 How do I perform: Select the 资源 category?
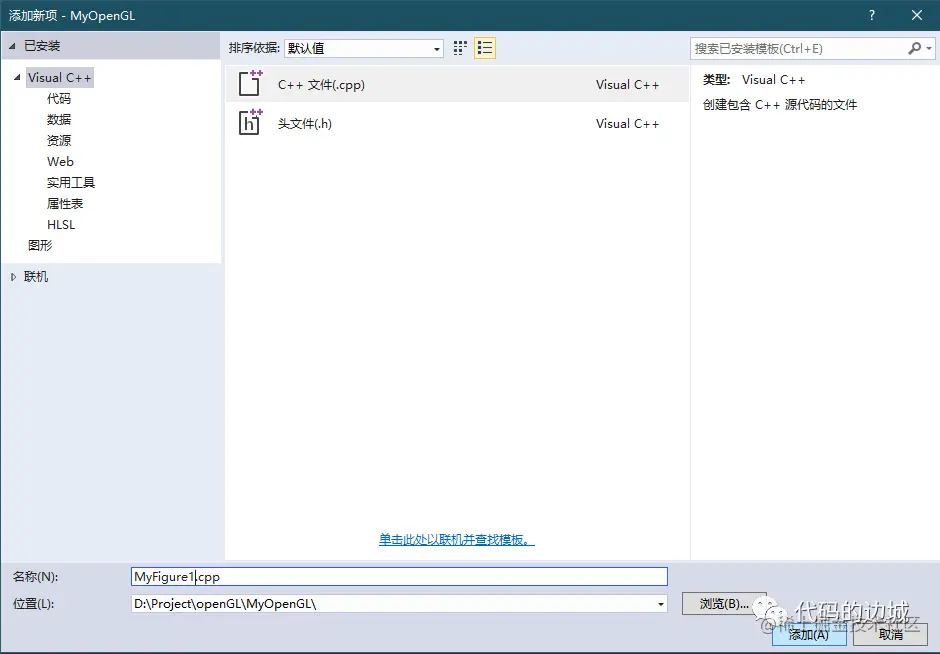[x=59, y=140]
